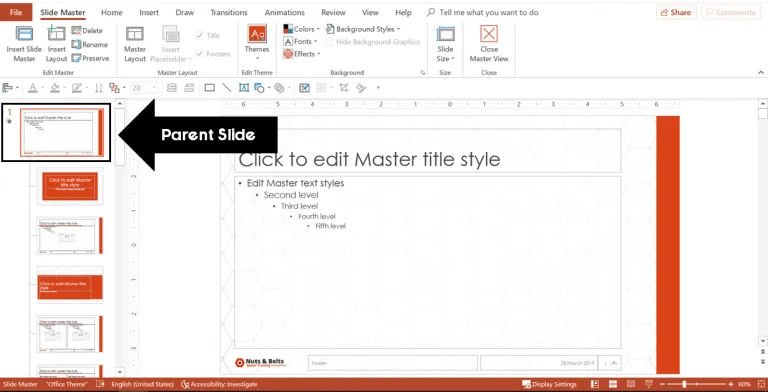This screenshot has width=768, height=392.
Task: Open the font size box showing 28
Action: 144,88
